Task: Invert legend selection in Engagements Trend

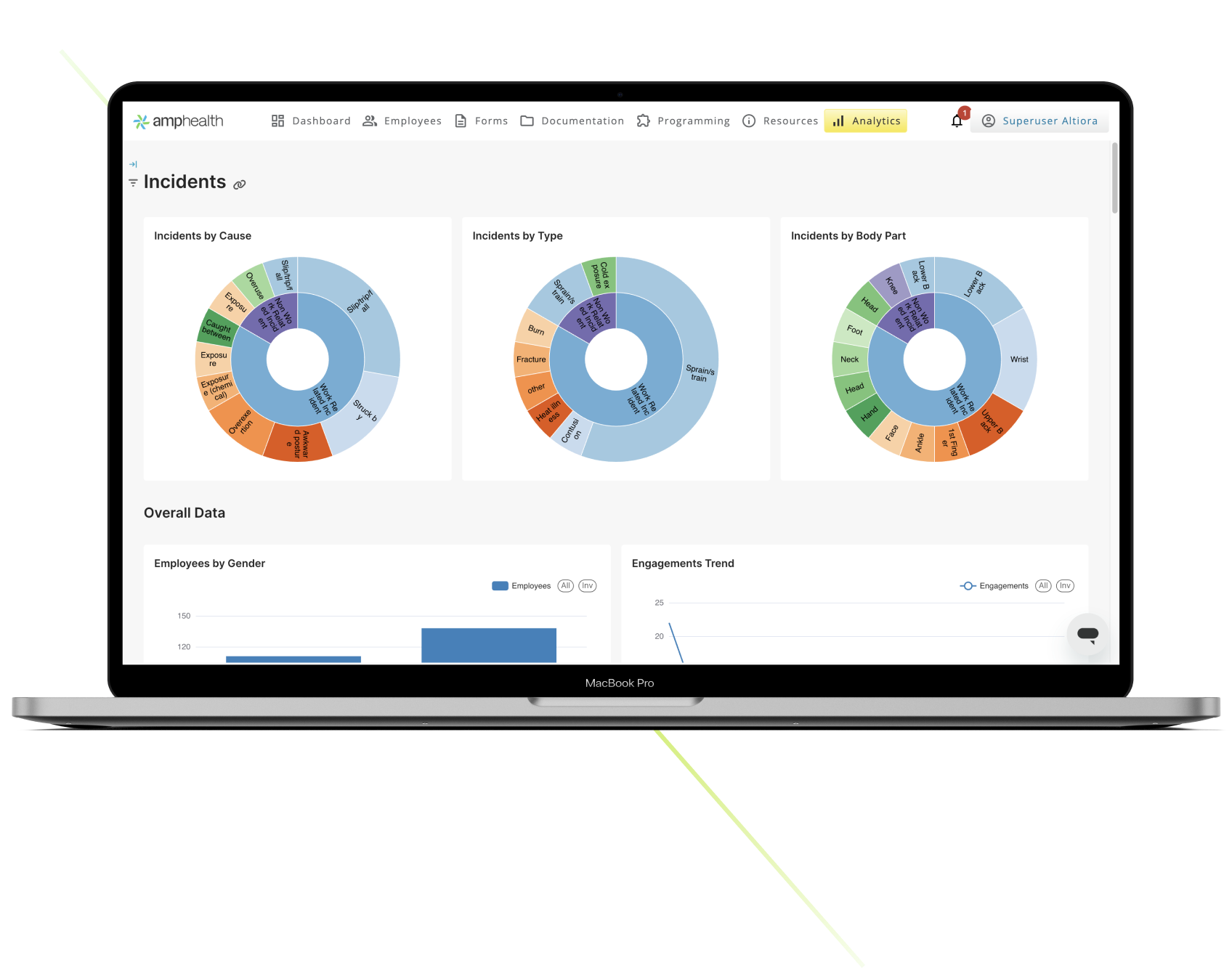Action: tap(1064, 586)
